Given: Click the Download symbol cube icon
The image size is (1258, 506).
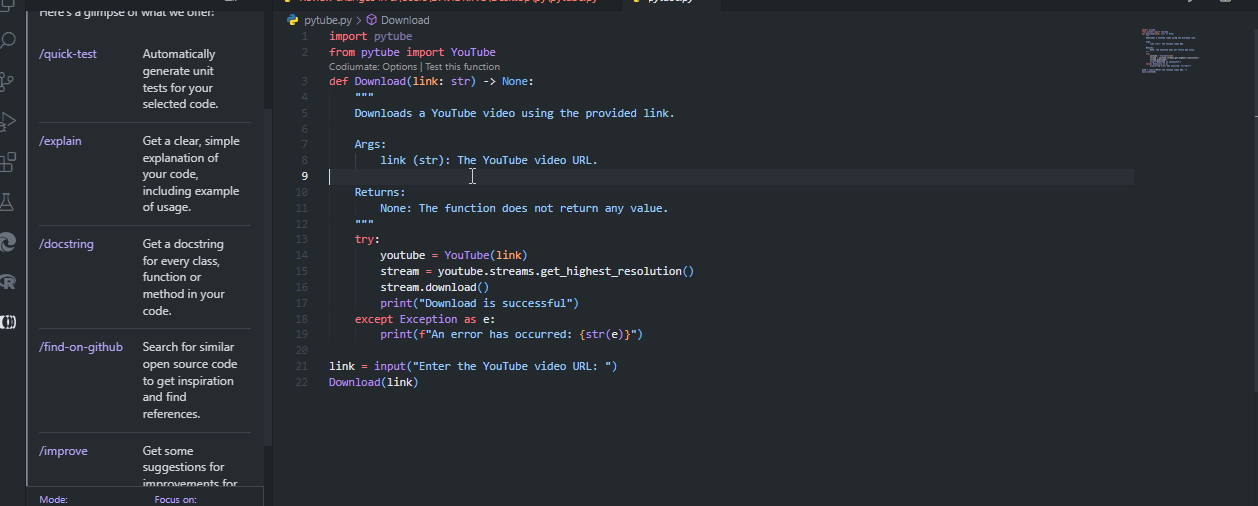Looking at the screenshot, I should click(372, 20).
